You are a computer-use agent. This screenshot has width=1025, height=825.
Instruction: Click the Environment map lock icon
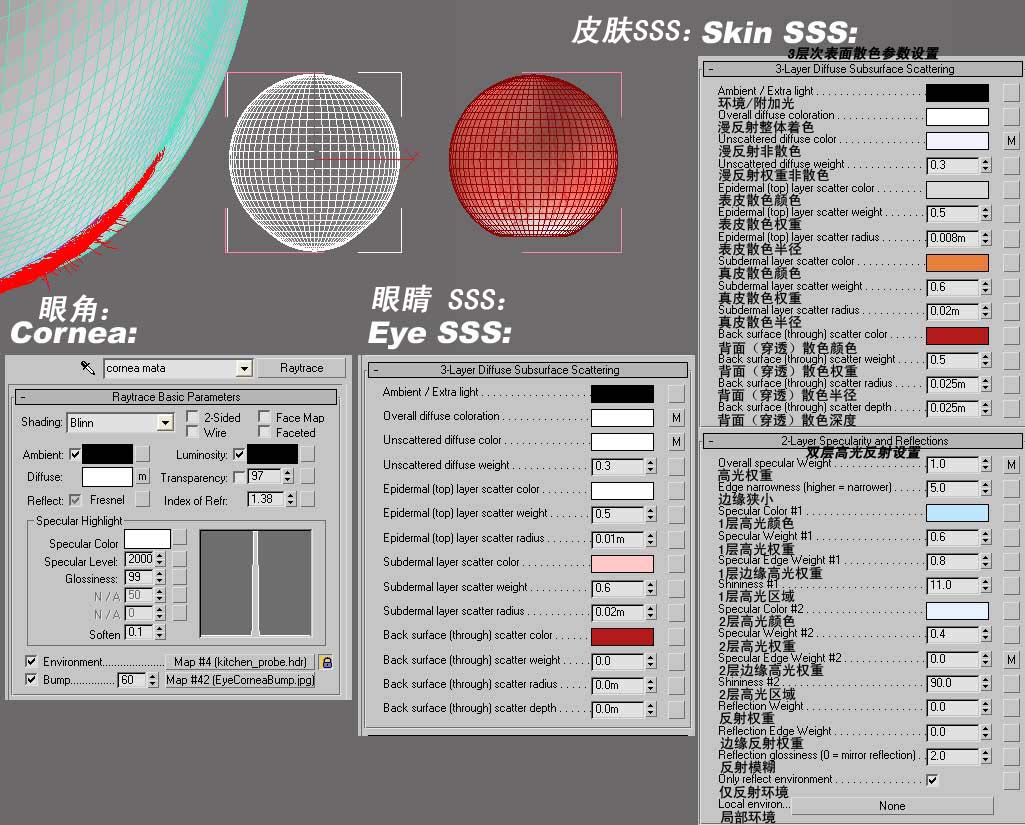pos(327,662)
